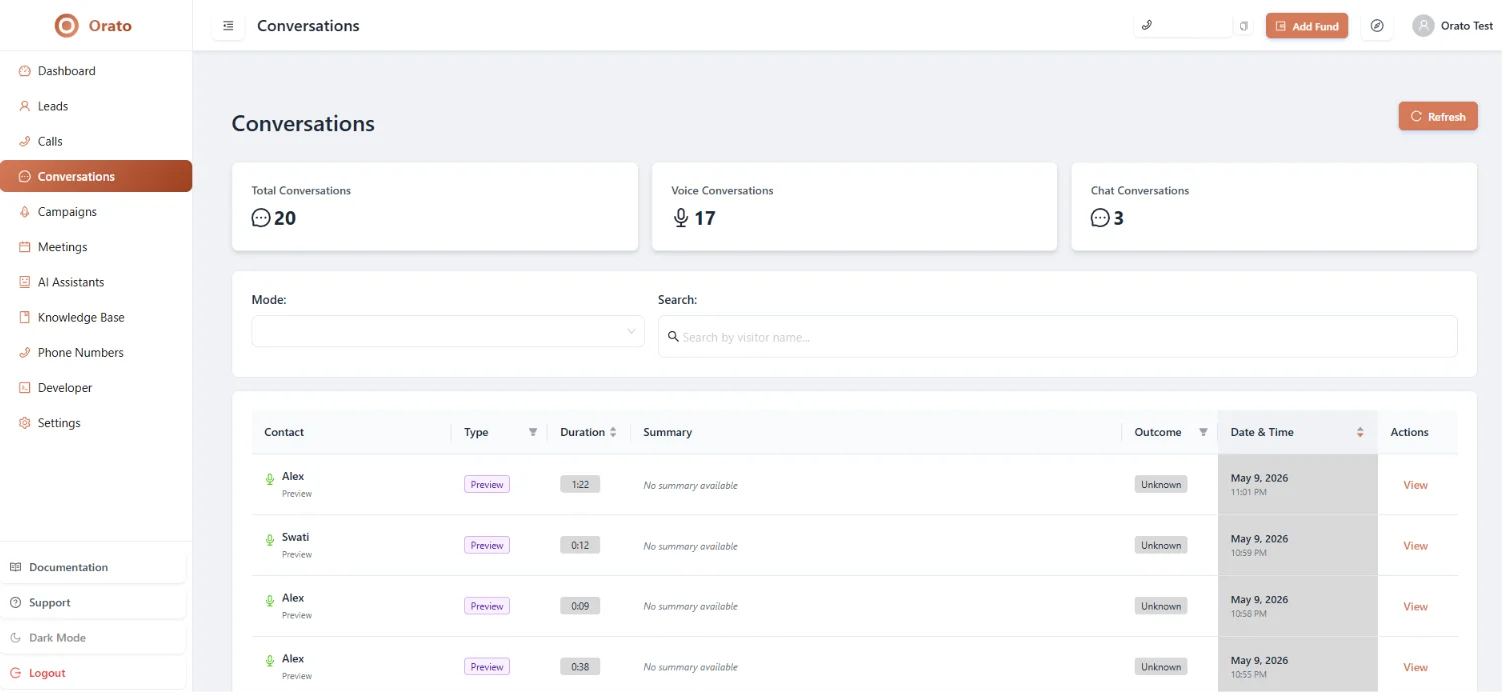Toggle Dark Mode in the sidebar
Image resolution: width=1502 pixels, height=692 pixels.
pyautogui.click(x=92, y=638)
